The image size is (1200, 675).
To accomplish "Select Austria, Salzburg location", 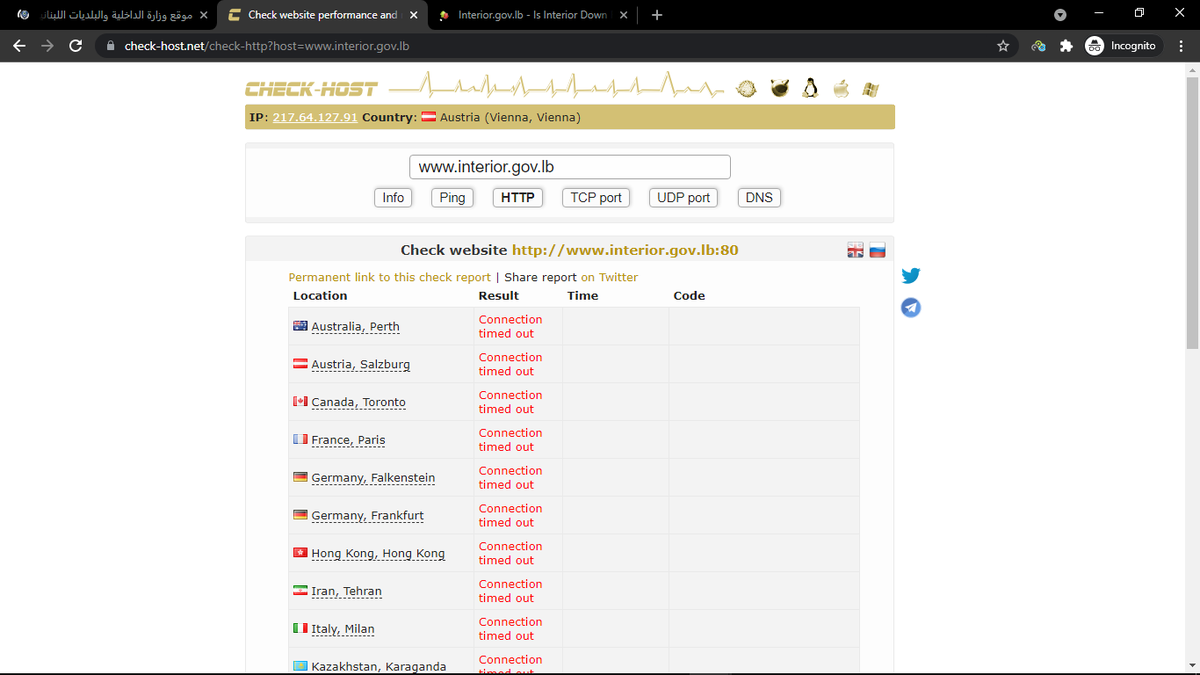I will pyautogui.click(x=360, y=365).
